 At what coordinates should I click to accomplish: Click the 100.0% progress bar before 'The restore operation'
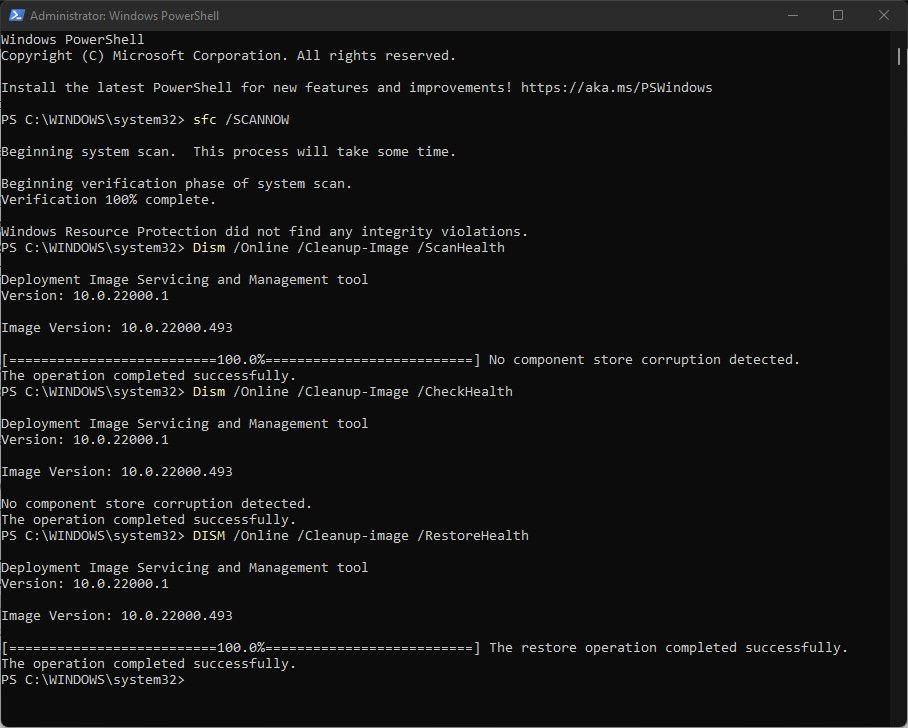coord(241,647)
